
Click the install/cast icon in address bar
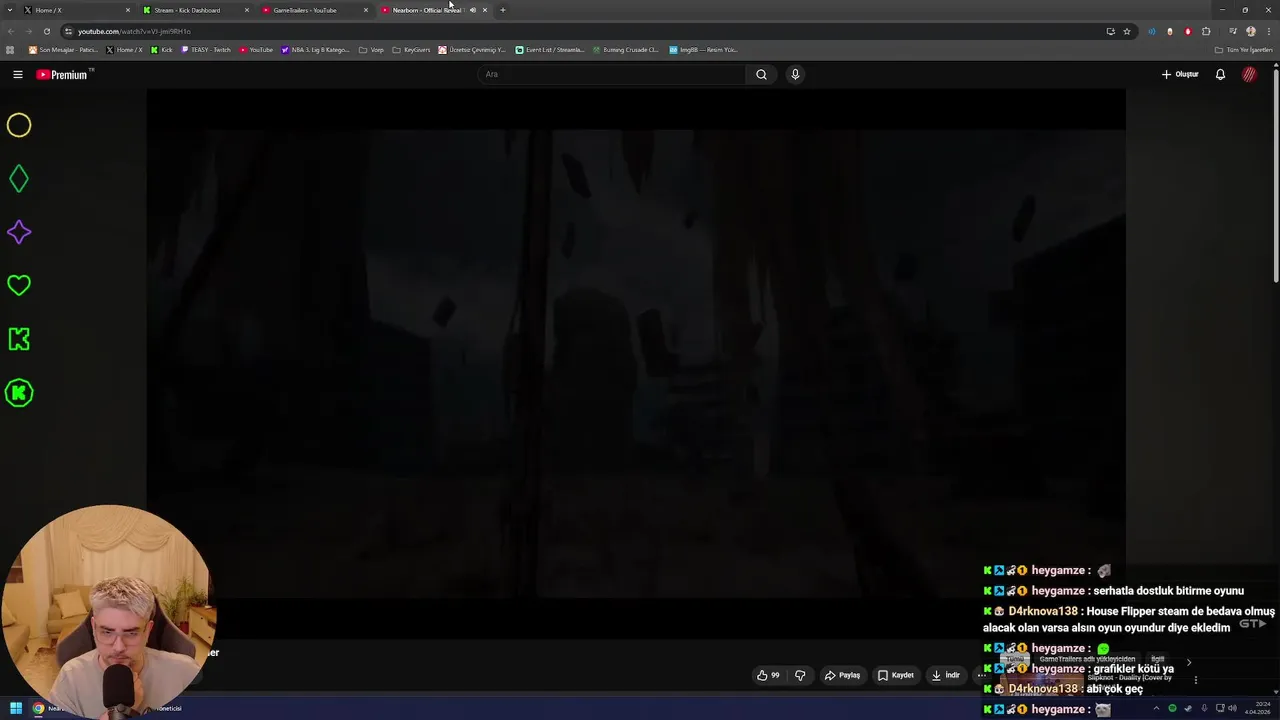1110,31
